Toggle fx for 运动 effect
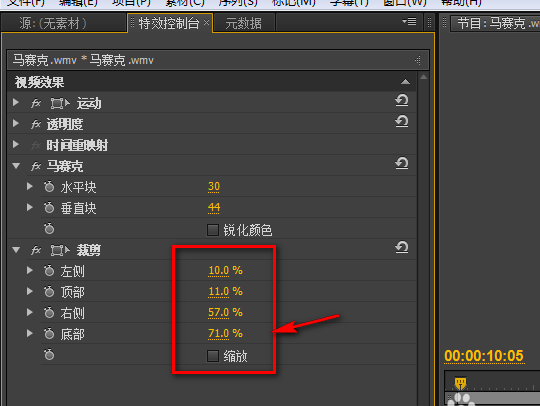Image resolution: width=540 pixels, height=406 pixels. tap(36, 103)
